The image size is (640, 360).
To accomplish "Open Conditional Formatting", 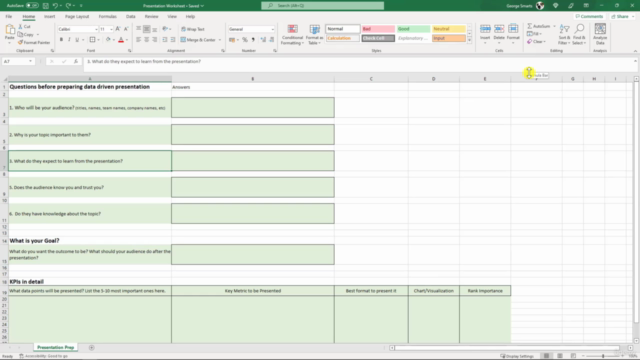I will point(292,35).
